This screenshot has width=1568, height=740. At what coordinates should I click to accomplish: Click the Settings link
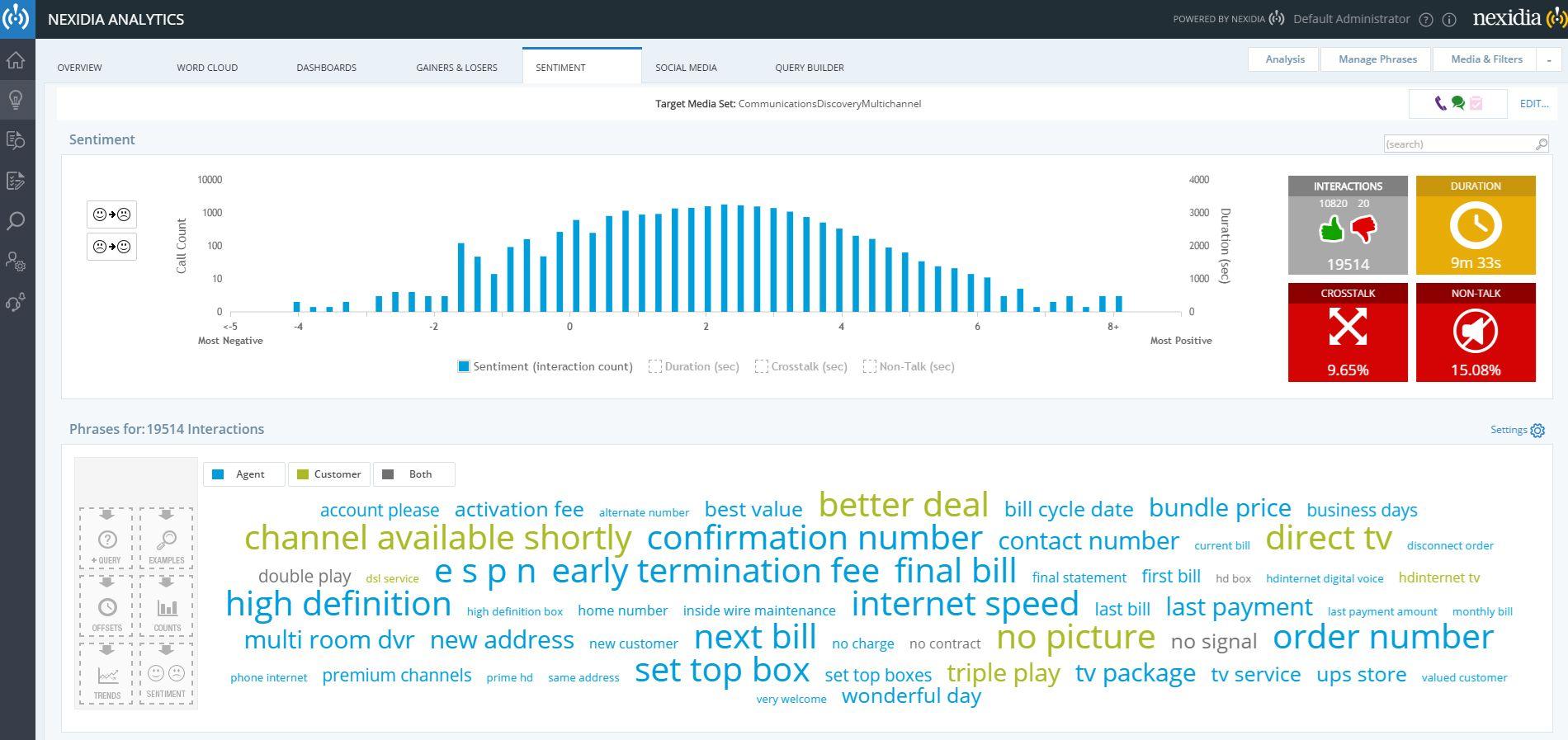[1509, 430]
